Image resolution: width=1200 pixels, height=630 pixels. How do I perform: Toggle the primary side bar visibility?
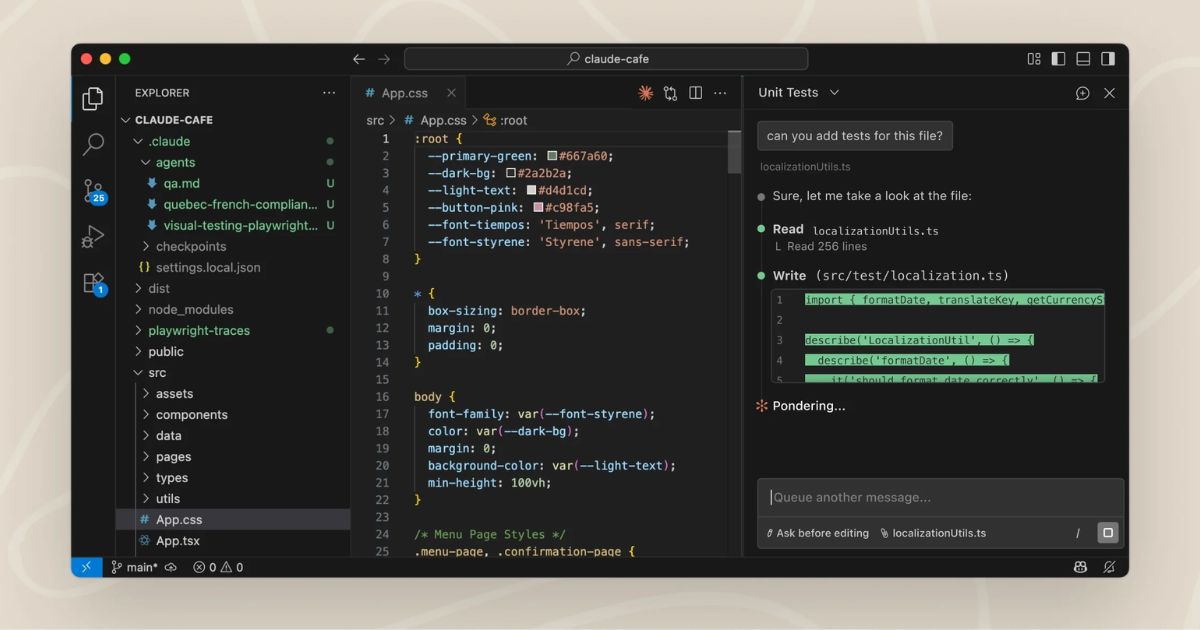[1058, 59]
